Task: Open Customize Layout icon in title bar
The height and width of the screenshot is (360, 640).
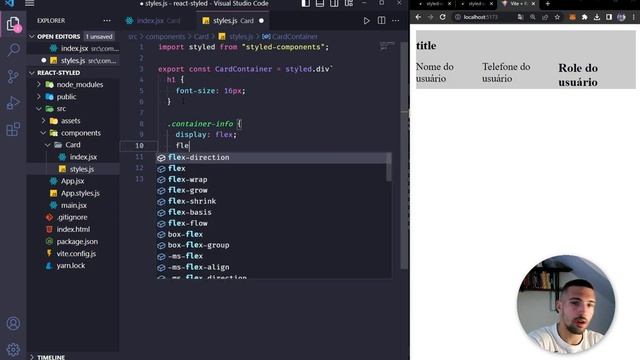Action: 349,3
